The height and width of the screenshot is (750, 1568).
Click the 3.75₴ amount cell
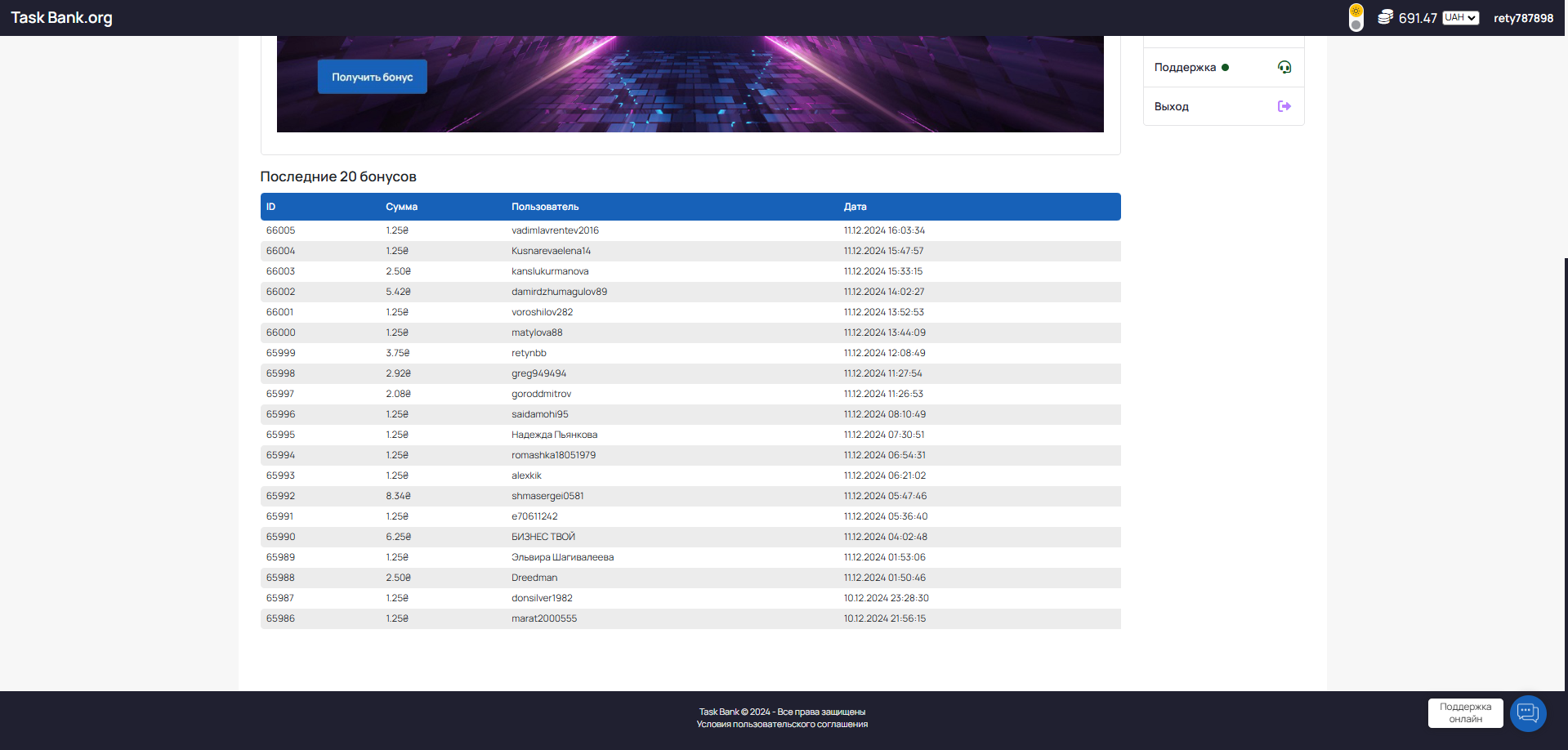[x=398, y=353]
